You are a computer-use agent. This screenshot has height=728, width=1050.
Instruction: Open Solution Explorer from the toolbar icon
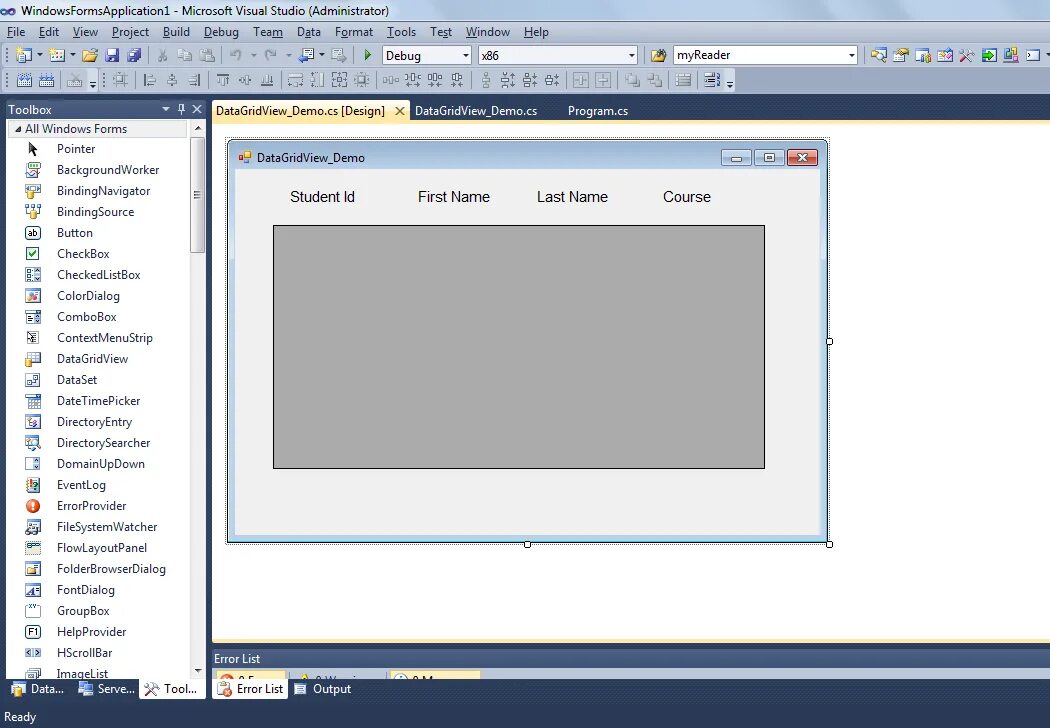(x=879, y=56)
